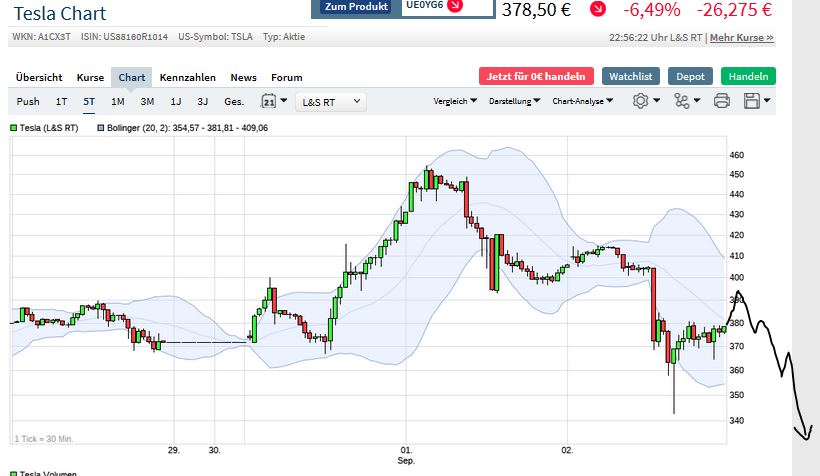Click Jetzt für 0€ handeln button
The image size is (820, 476).
(x=536, y=76)
